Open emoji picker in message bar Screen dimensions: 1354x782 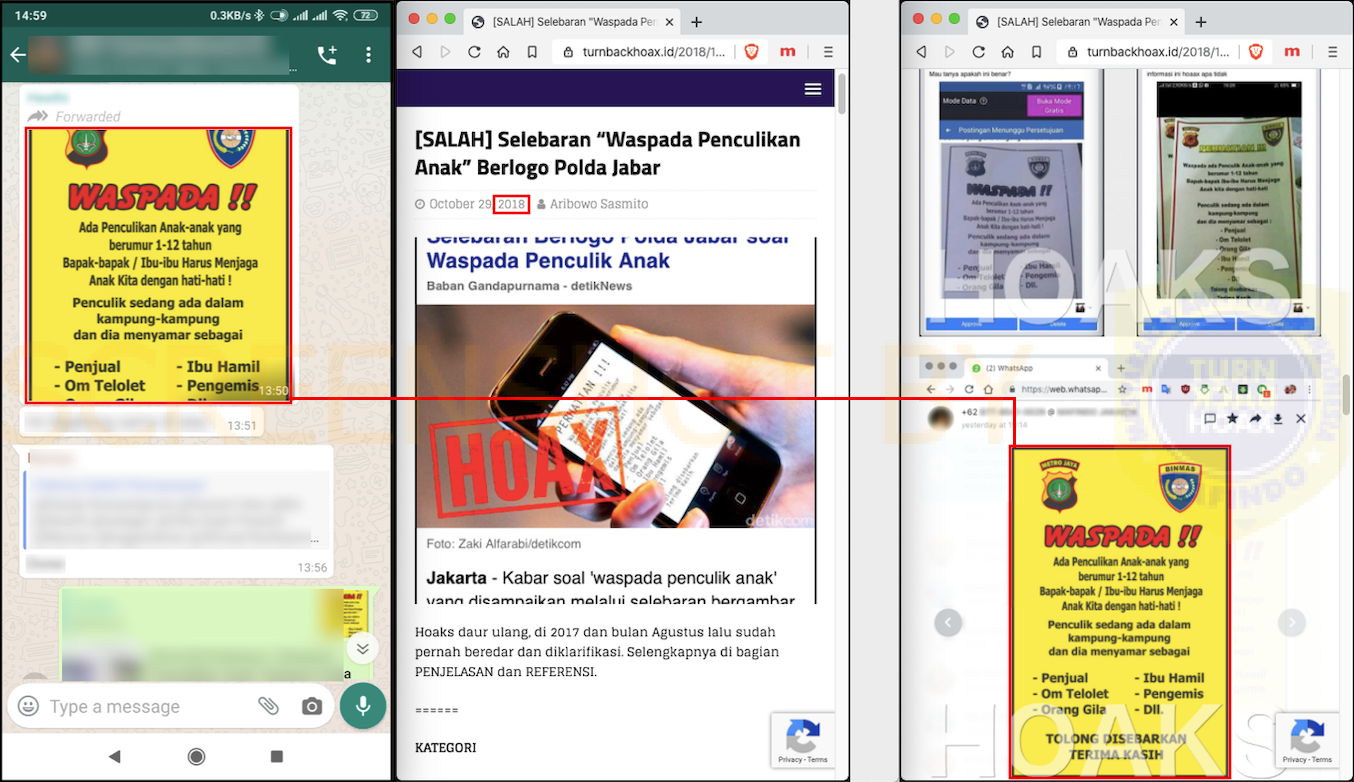pyautogui.click(x=29, y=706)
